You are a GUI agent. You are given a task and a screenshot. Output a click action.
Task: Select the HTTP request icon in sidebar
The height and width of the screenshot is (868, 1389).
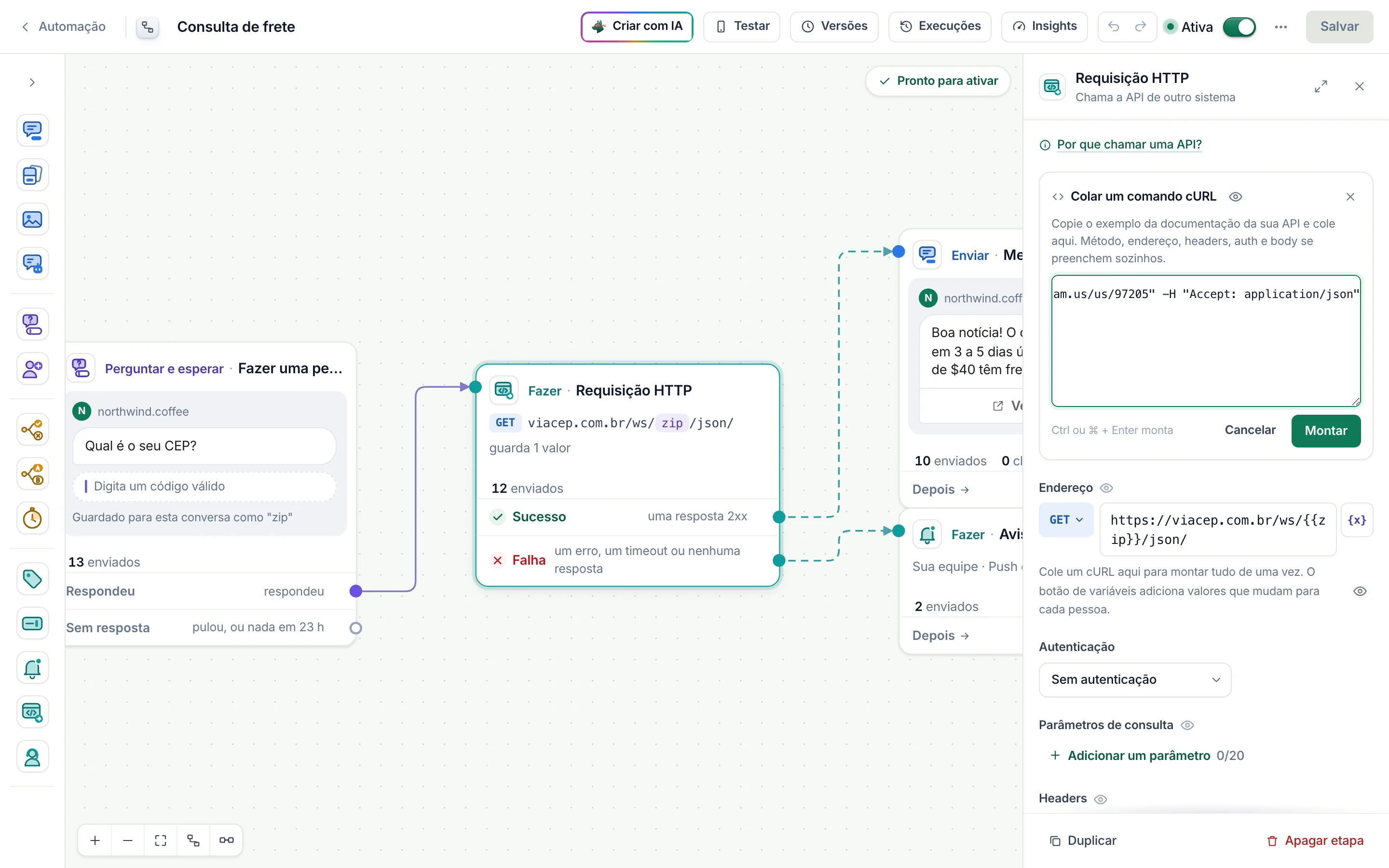(x=32, y=712)
